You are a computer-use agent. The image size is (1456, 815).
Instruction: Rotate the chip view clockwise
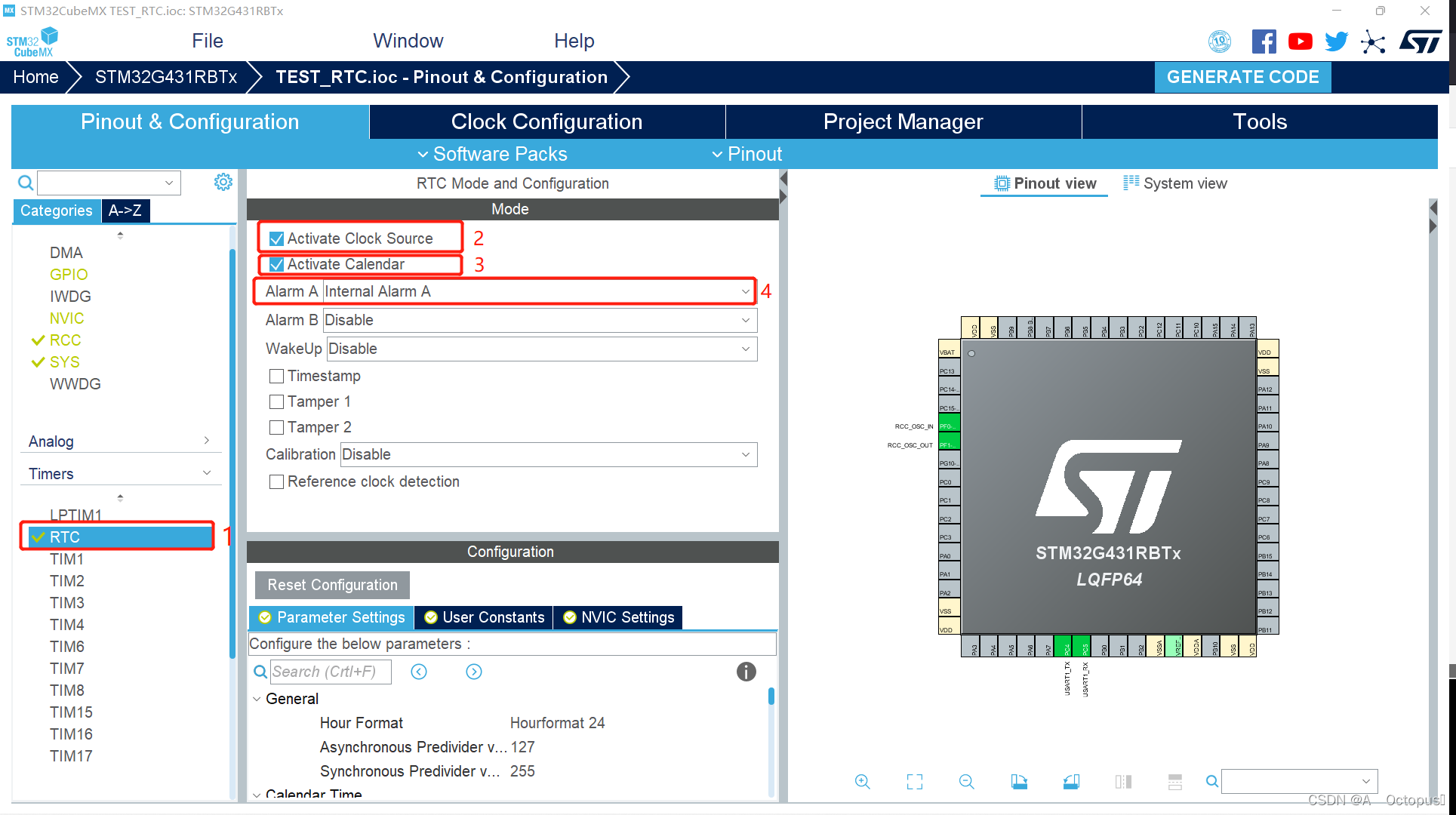tap(1019, 782)
